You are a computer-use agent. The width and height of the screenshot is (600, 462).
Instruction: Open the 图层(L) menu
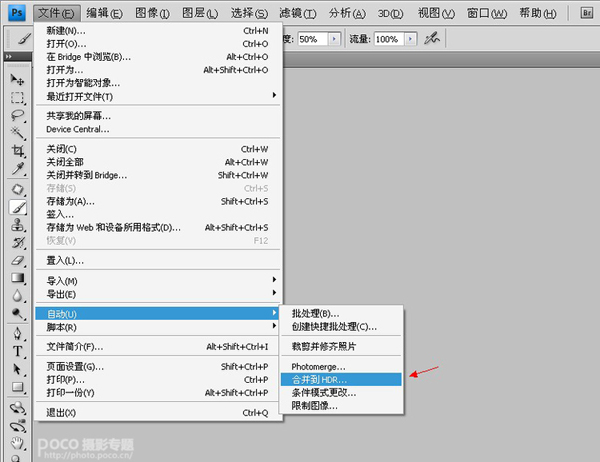[x=200, y=13]
